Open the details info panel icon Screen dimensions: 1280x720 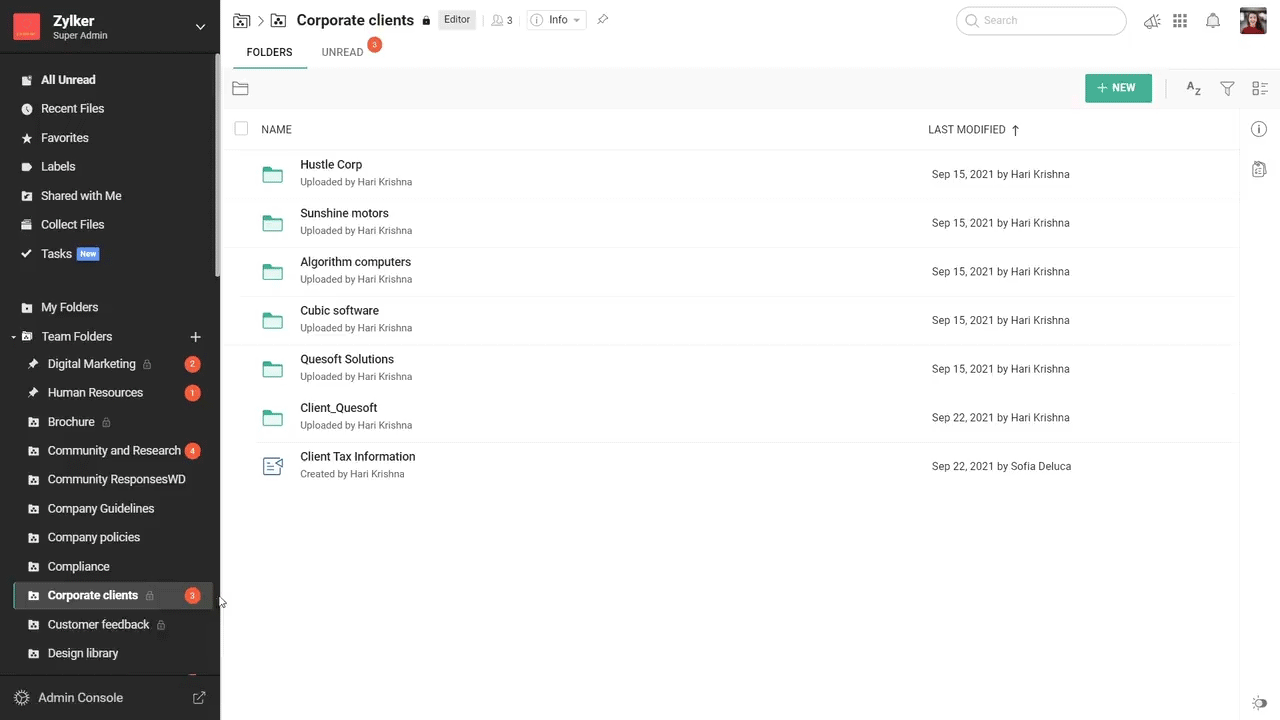(1259, 129)
